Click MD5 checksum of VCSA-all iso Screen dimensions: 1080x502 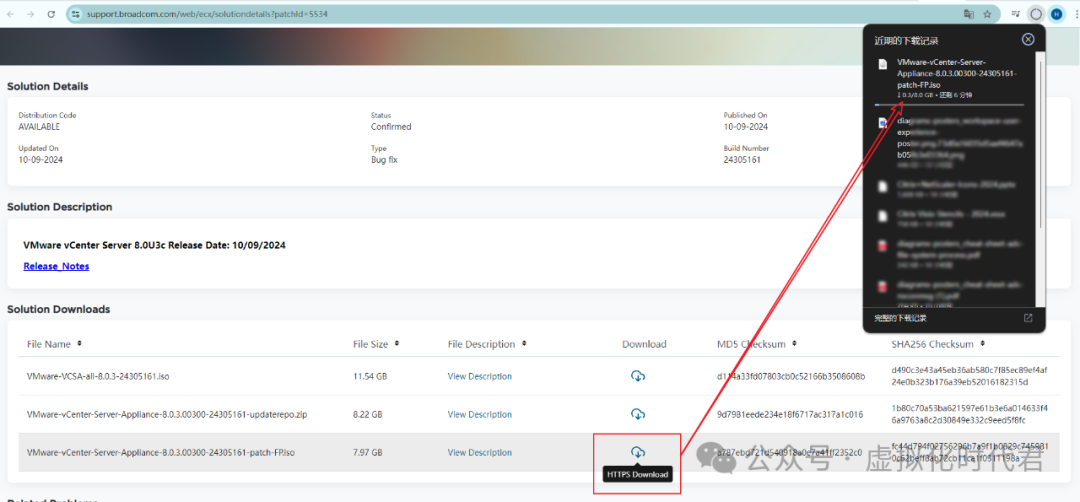[x=791, y=377]
